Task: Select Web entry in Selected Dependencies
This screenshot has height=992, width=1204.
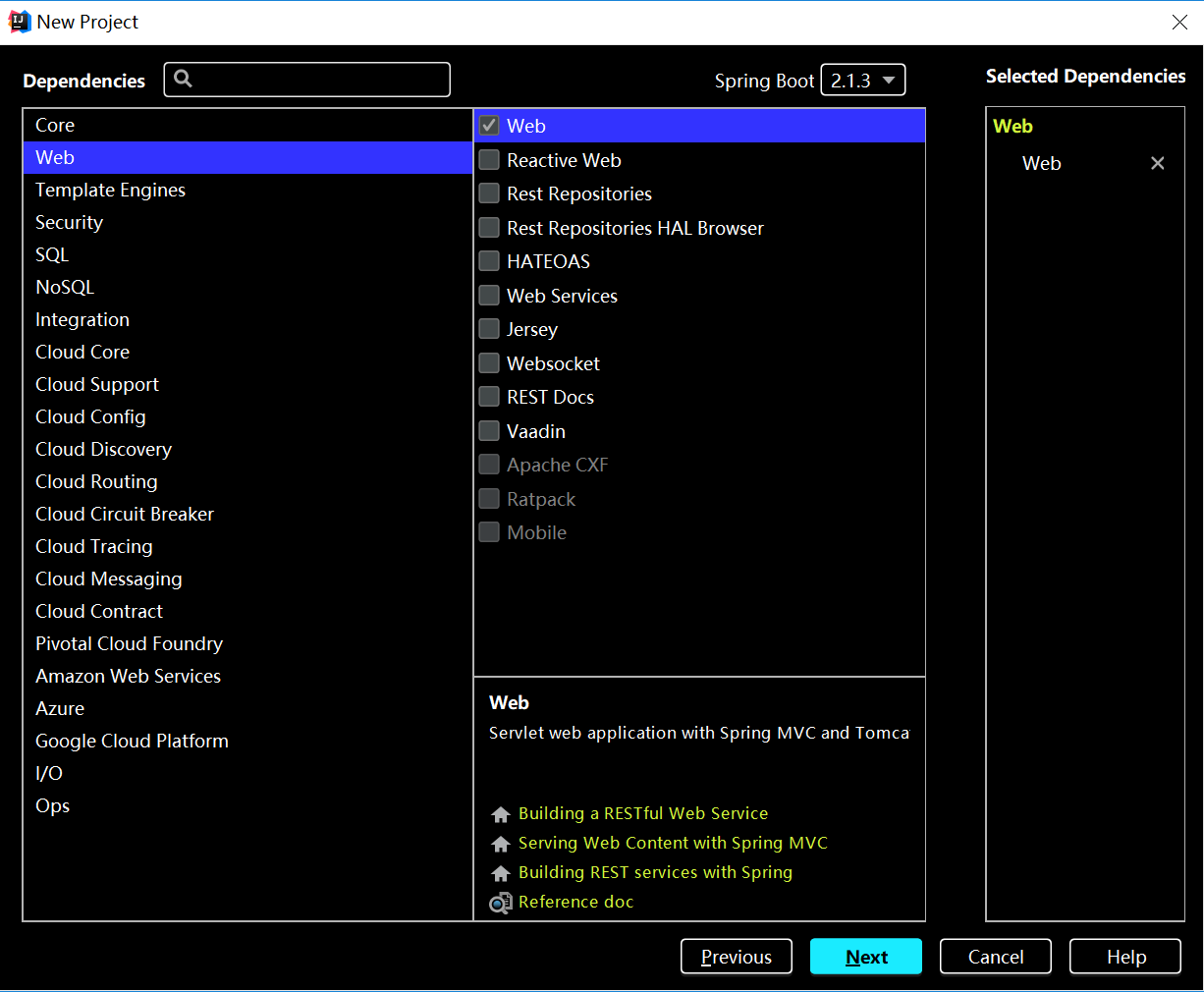Action: 1042,163
